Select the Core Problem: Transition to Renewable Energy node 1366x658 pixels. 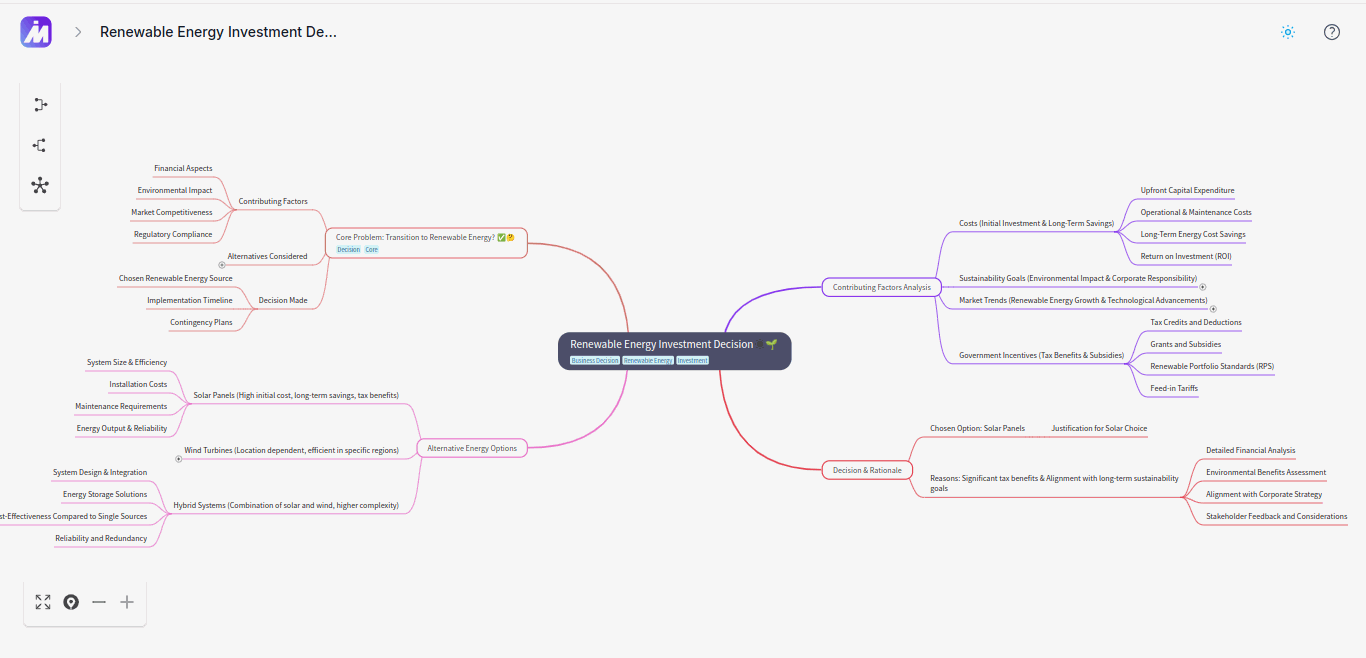point(426,243)
